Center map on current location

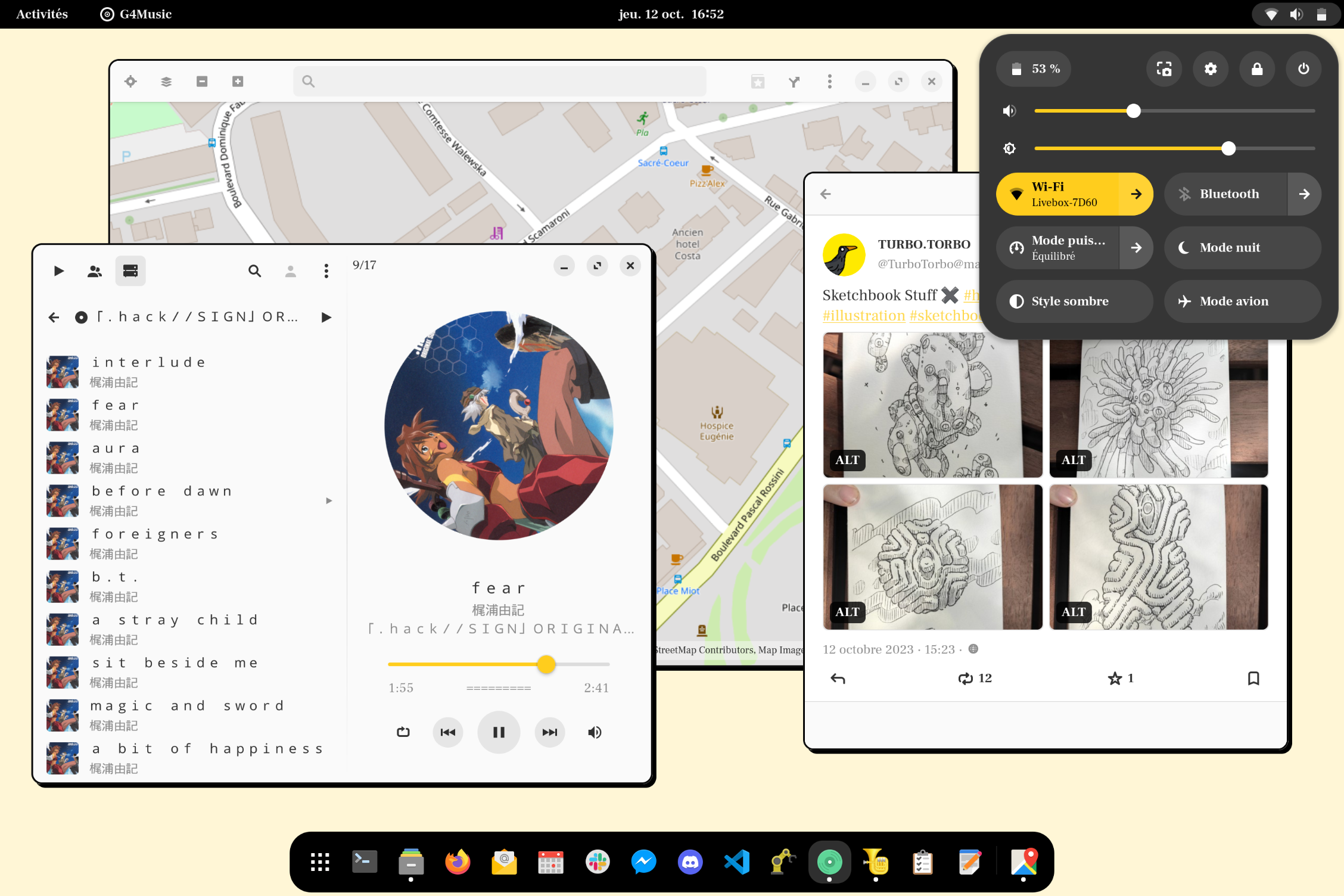point(130,82)
